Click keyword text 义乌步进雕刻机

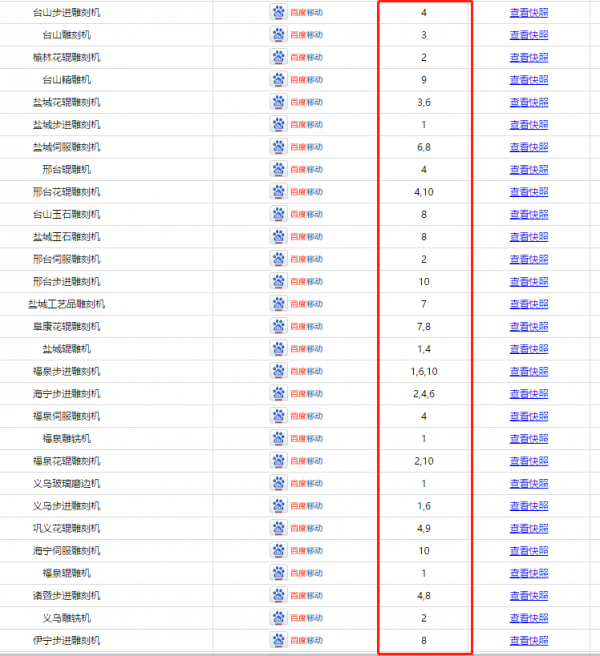(x=67, y=506)
